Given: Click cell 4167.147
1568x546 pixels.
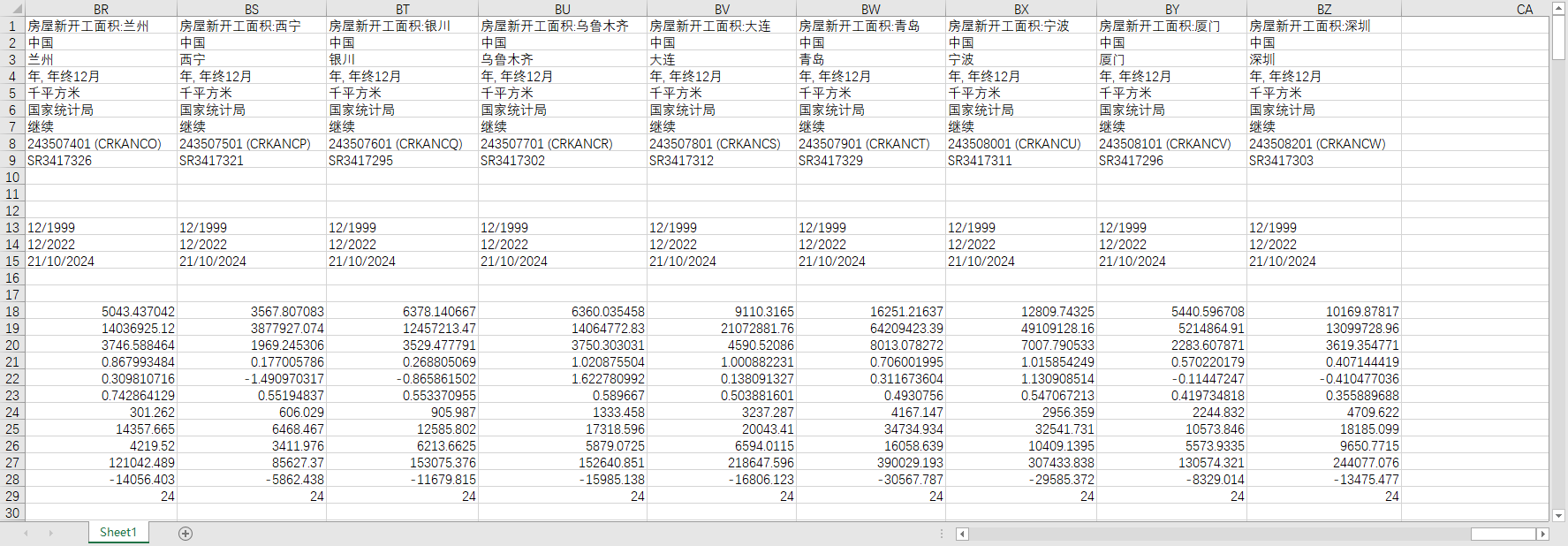Looking at the screenshot, I should [x=871, y=412].
